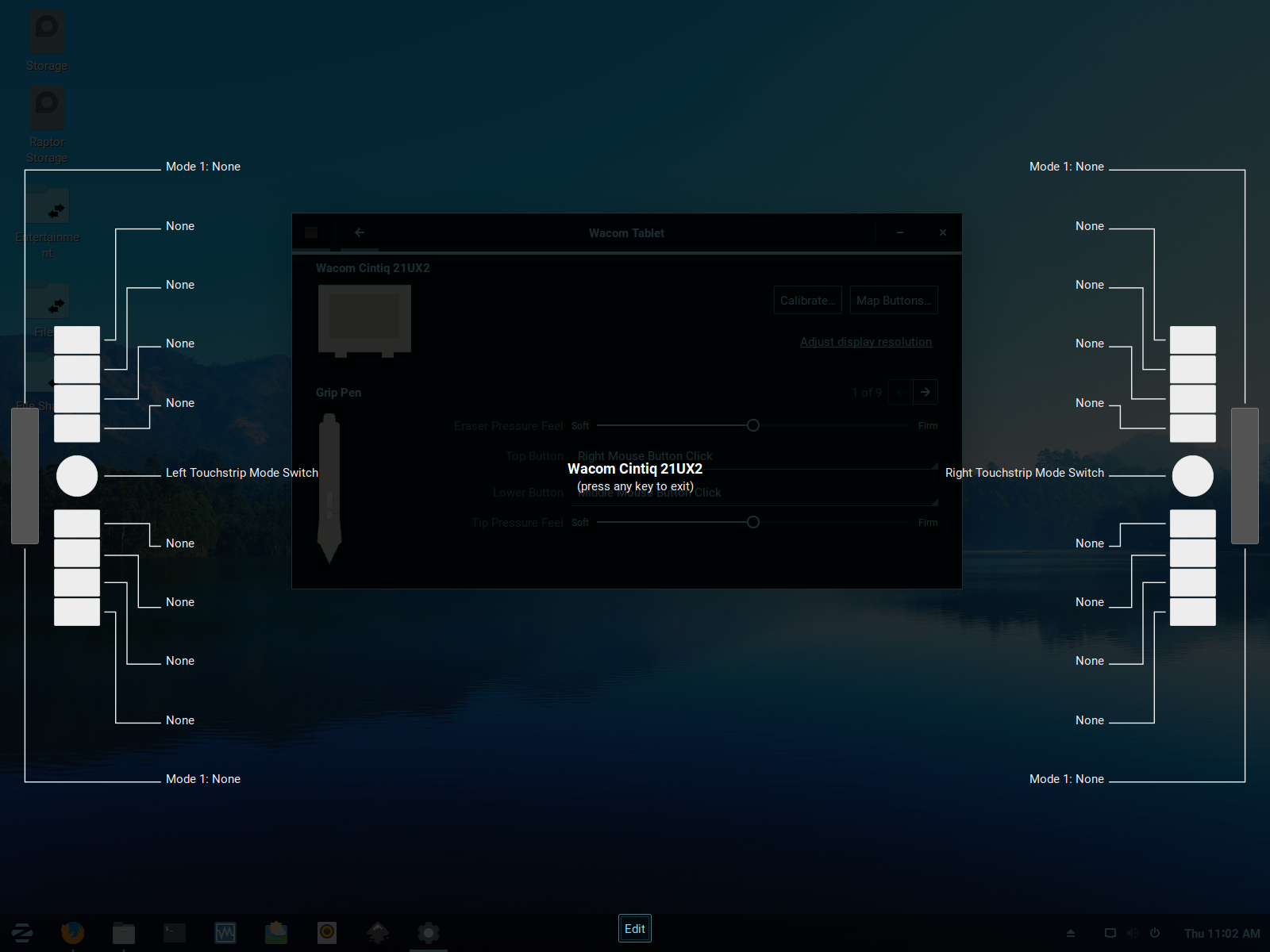Click bottommost left-side tablet button
Screen dimensions: 1270x952
coord(77,612)
